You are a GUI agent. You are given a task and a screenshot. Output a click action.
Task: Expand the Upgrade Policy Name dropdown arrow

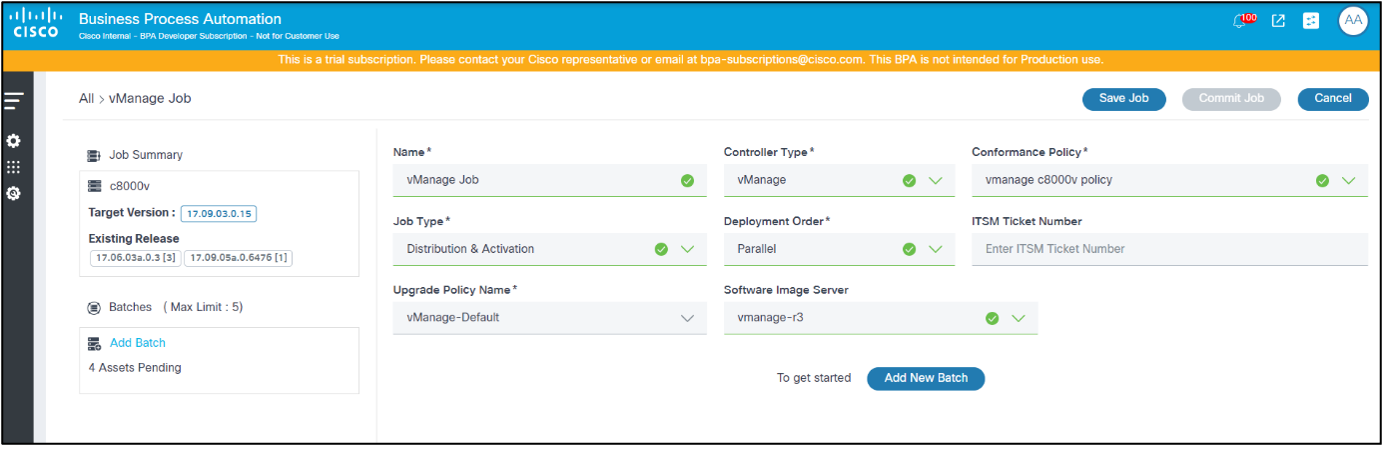[x=687, y=318]
